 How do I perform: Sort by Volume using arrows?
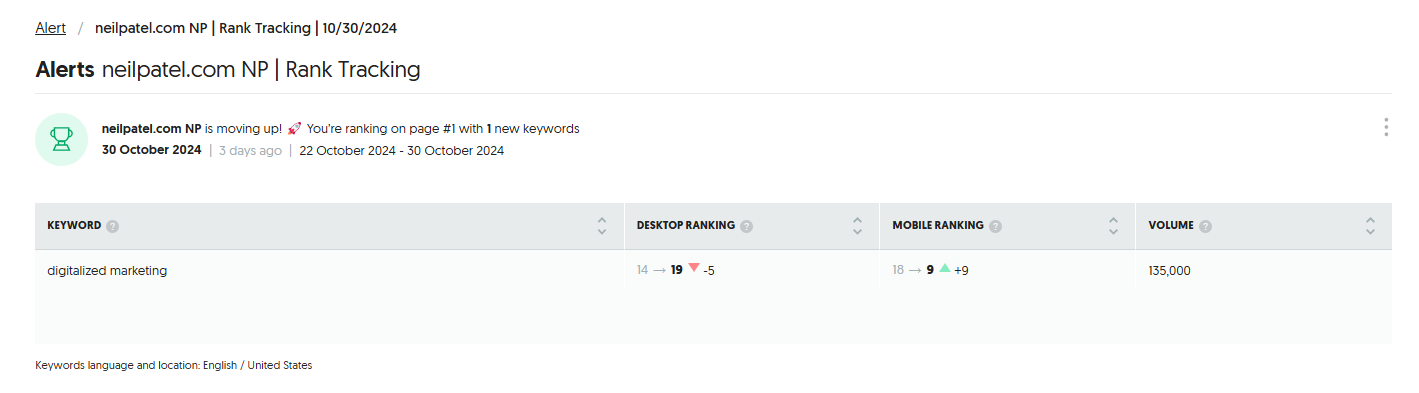click(1370, 226)
